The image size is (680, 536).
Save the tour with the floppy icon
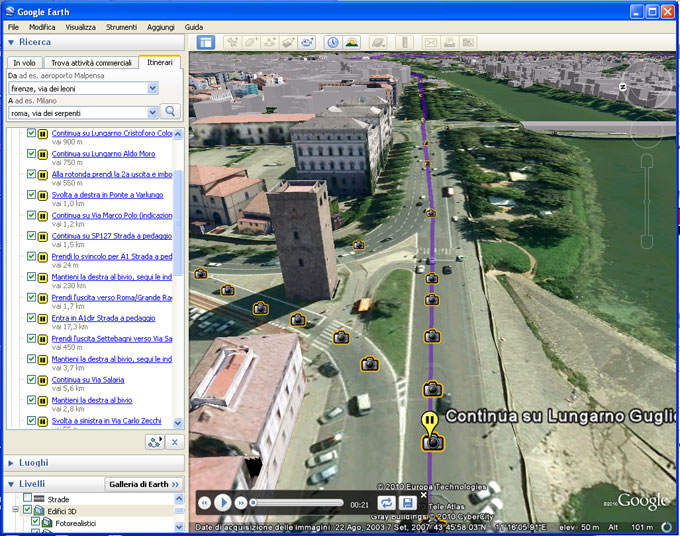click(407, 503)
